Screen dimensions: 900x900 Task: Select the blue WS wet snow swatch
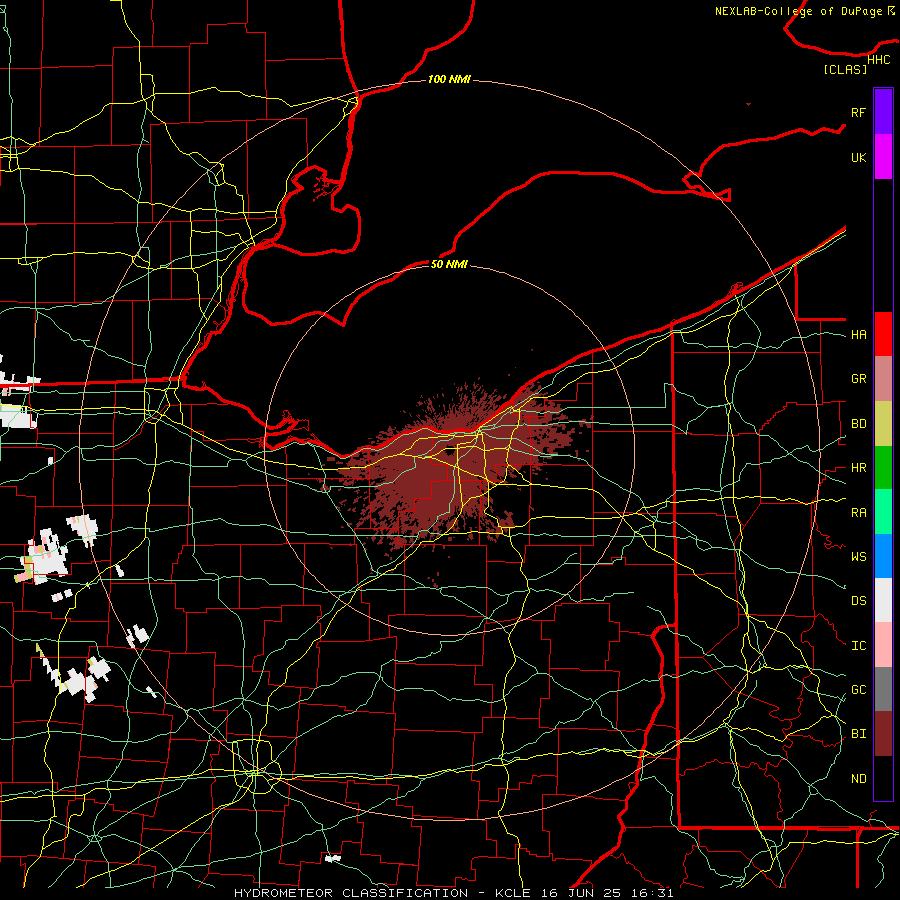tap(883, 556)
